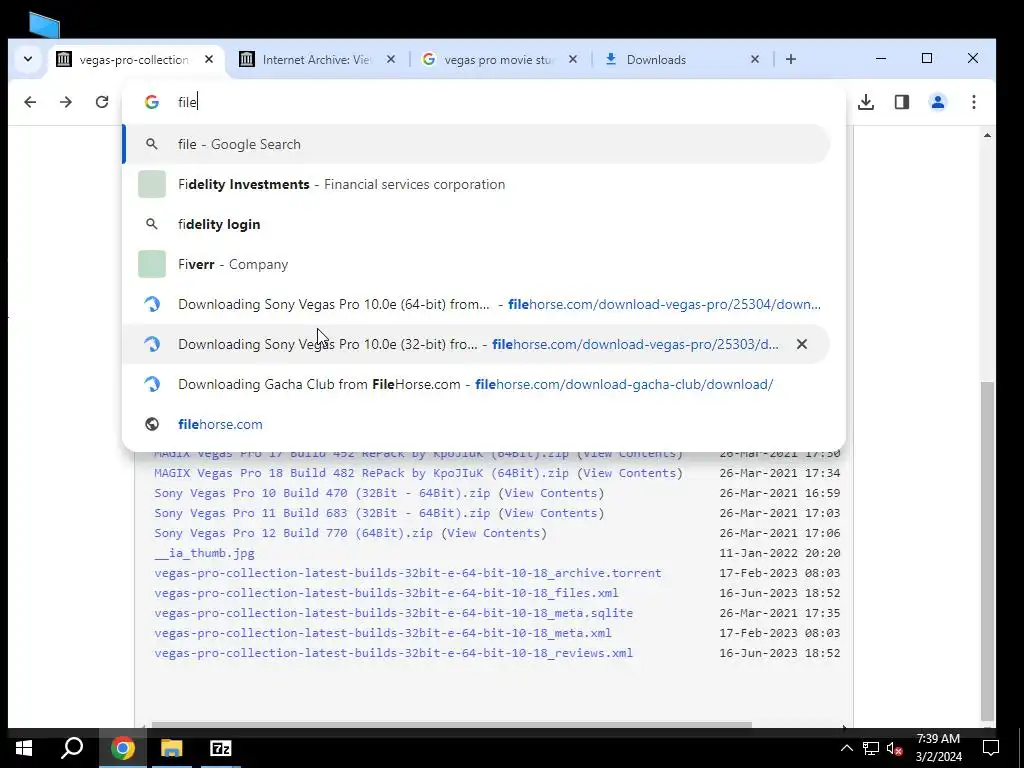Open Downloading Gacha Club filehorse suggestion
This screenshot has height=768, width=1024.
[477, 384]
